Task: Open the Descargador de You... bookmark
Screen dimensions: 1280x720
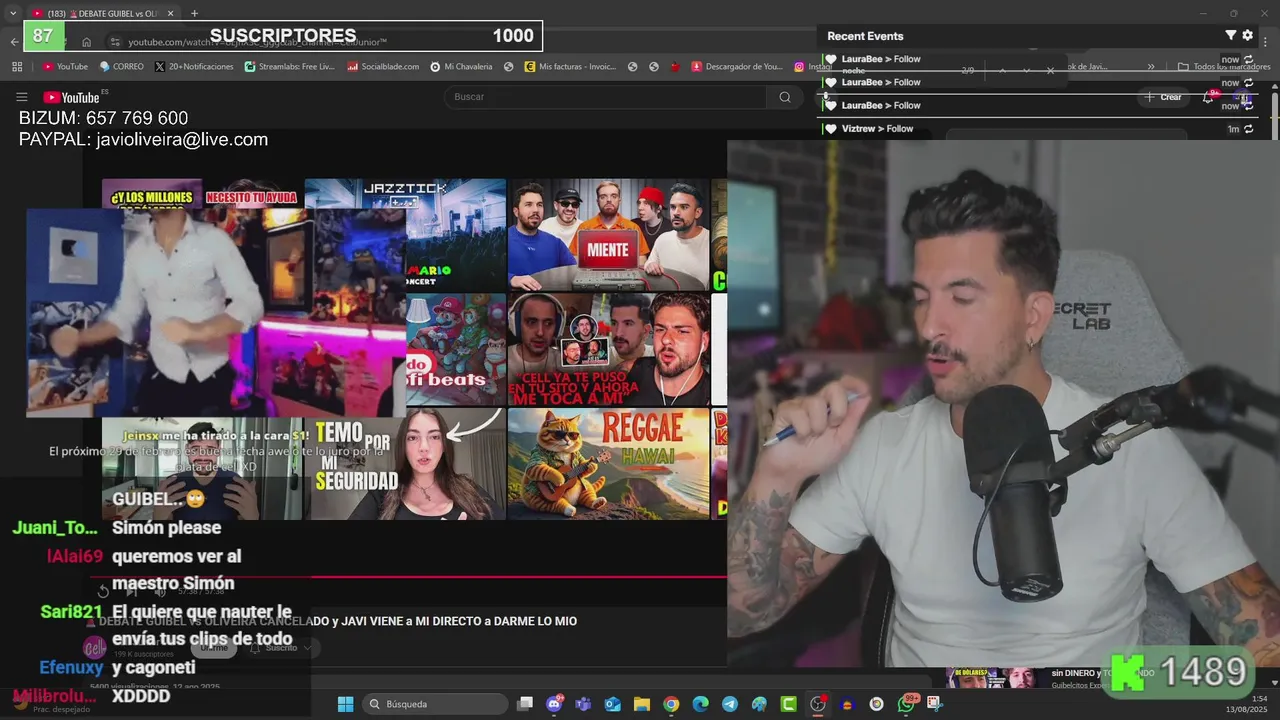Action: [736, 67]
